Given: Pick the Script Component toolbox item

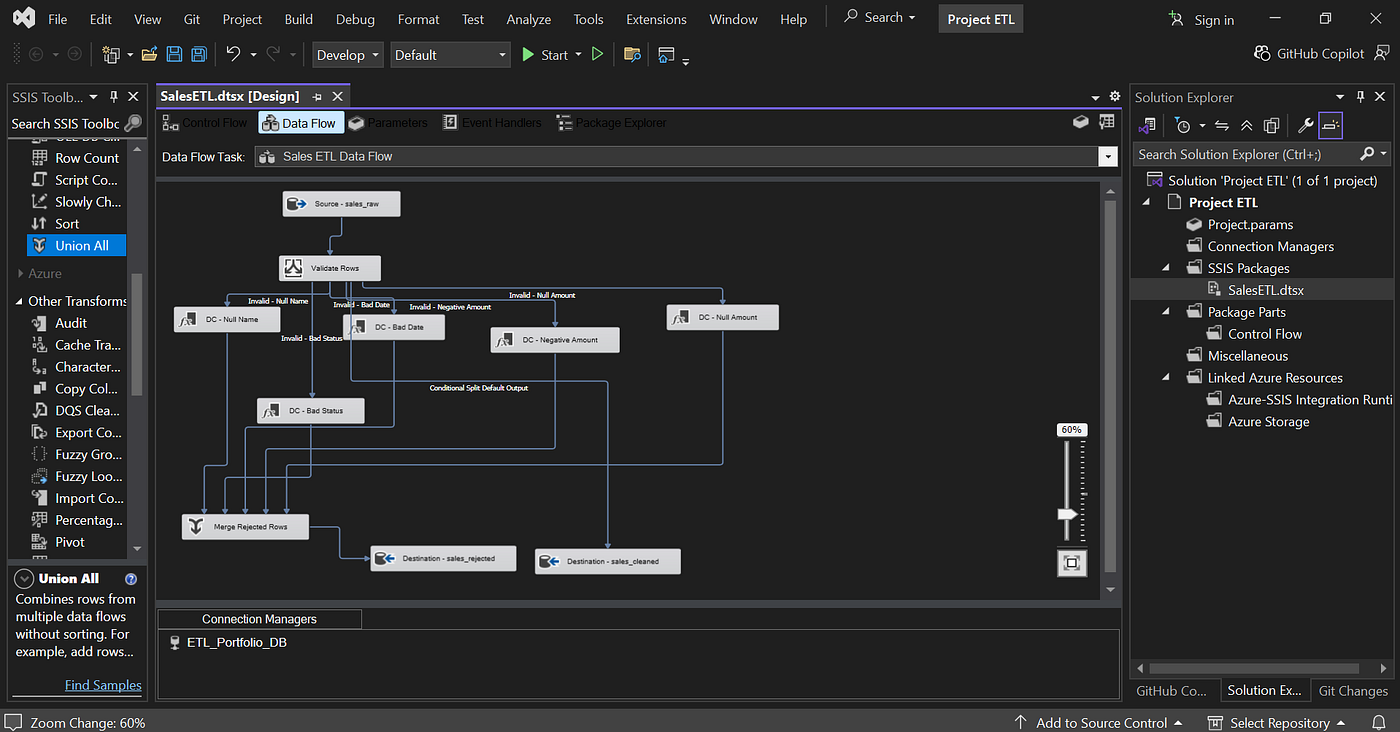Looking at the screenshot, I should 75,180.
